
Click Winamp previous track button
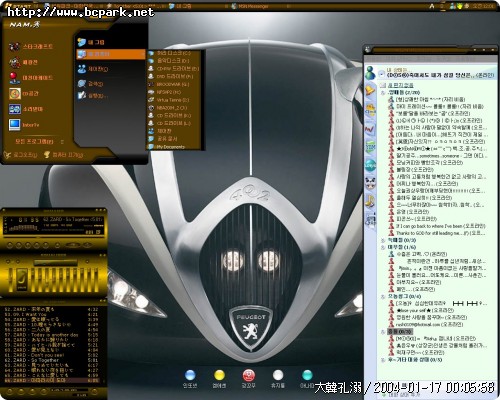10,245
